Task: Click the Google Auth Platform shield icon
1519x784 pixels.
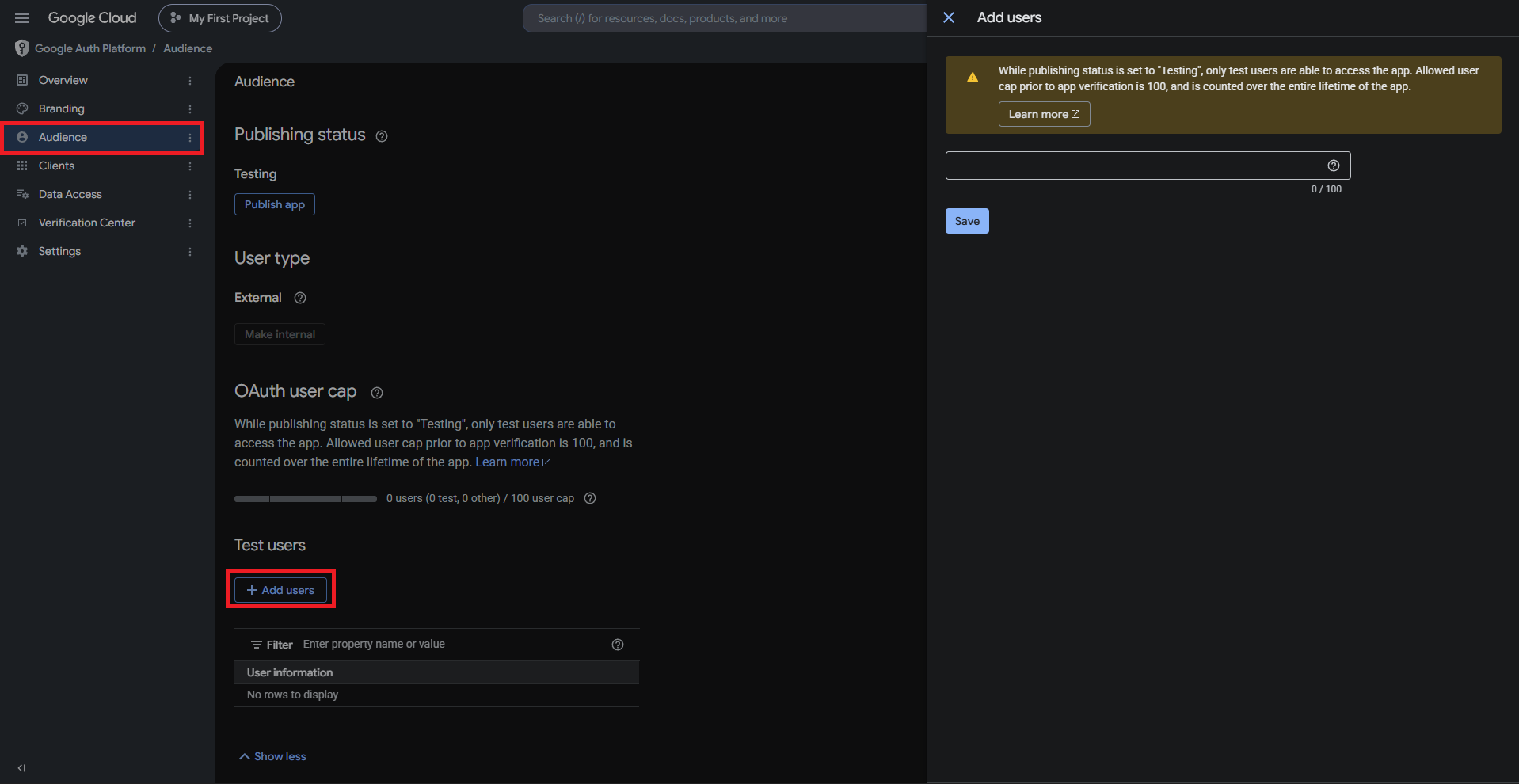Action: [22, 48]
